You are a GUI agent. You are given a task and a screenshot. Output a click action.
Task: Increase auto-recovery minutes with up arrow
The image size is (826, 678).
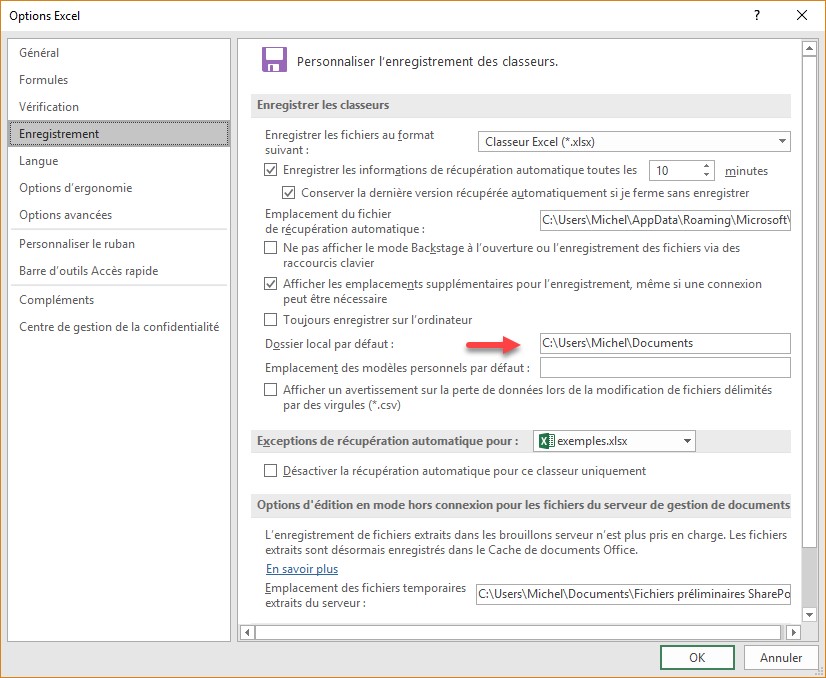coord(707,166)
